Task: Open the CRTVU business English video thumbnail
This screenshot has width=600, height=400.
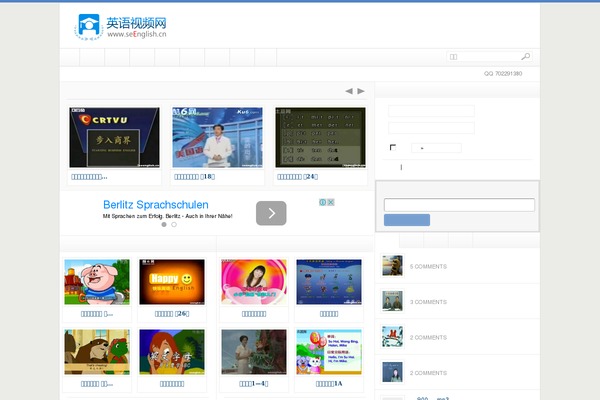Action: coord(114,137)
